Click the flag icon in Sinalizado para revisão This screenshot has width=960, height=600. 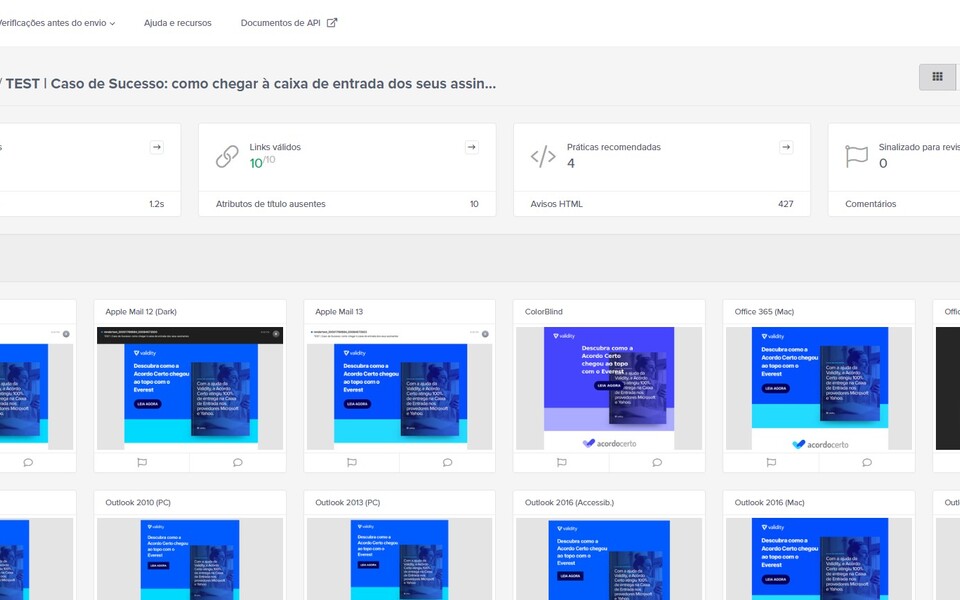857,156
